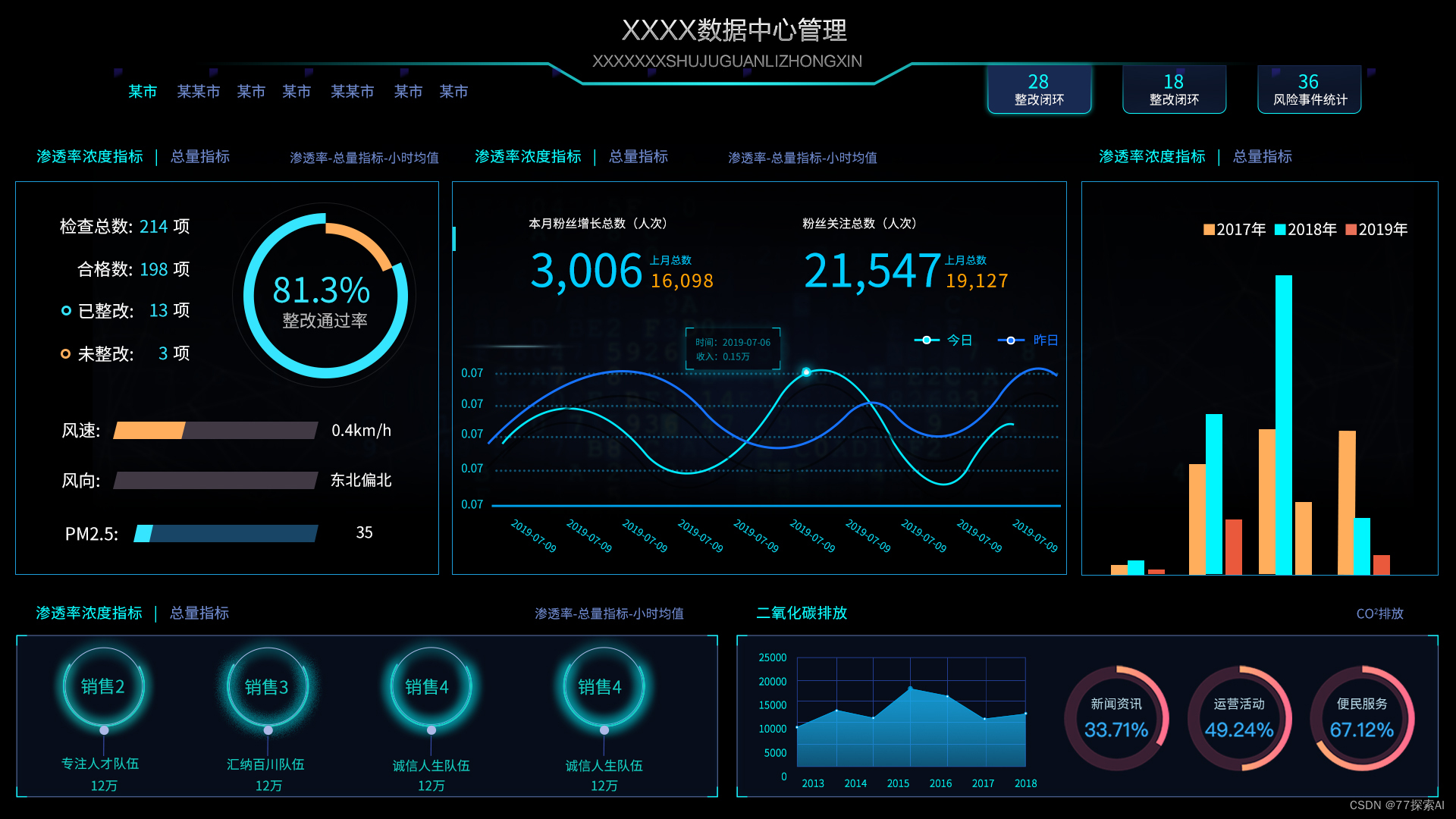Screen dimensions: 1456x819
Task: Click the 粉丝关注总数 label
Action: coord(860,223)
